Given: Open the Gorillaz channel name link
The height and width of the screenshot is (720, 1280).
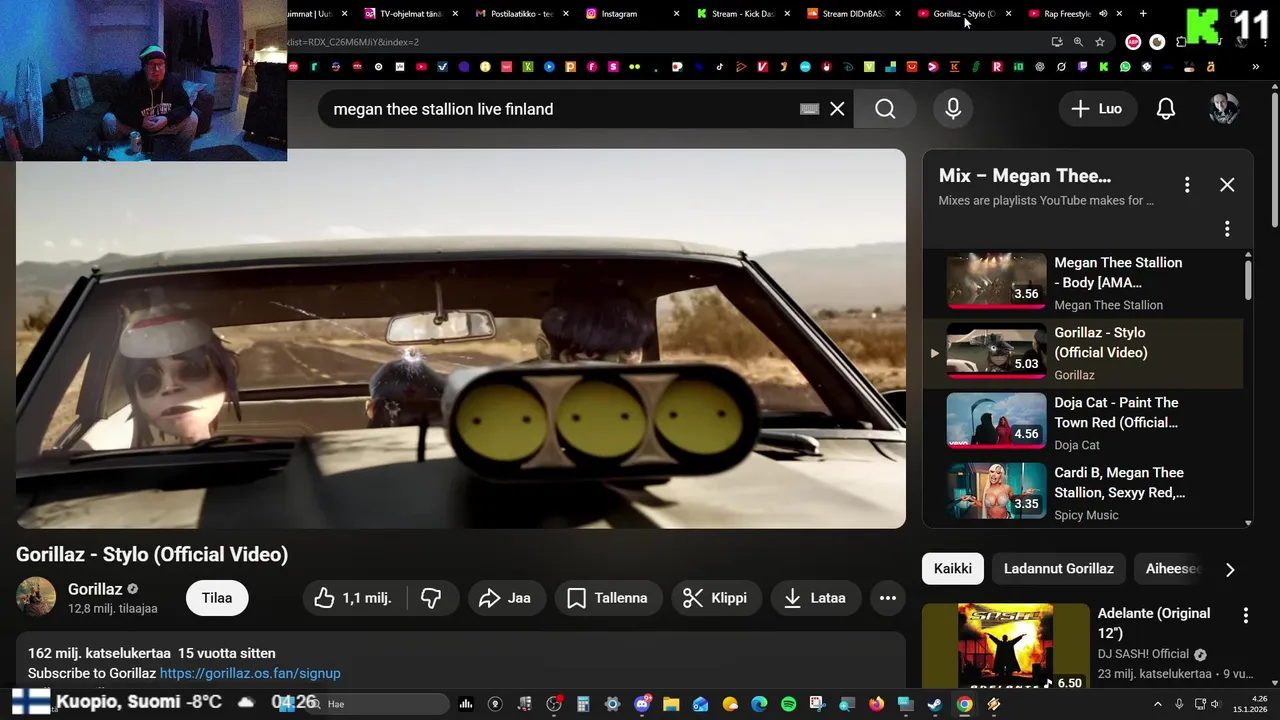Looking at the screenshot, I should [x=95, y=589].
